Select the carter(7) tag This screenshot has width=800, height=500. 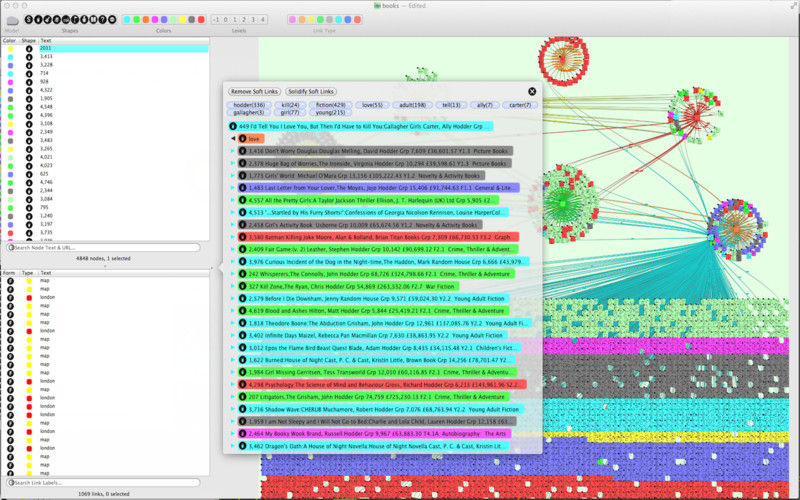pos(520,105)
